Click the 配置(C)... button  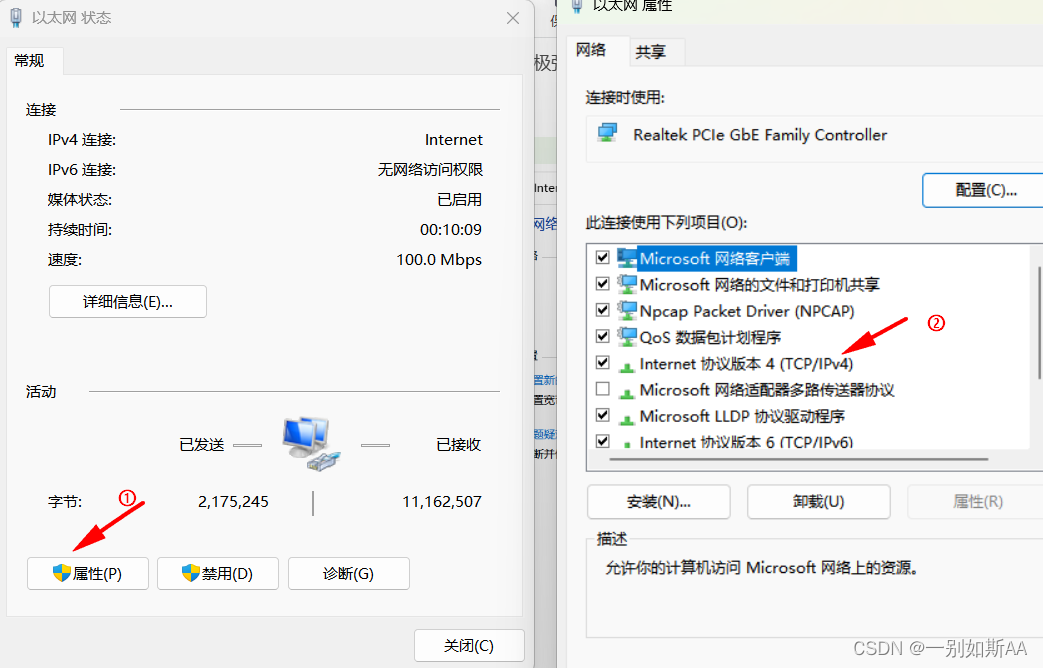pyautogui.click(x=985, y=191)
